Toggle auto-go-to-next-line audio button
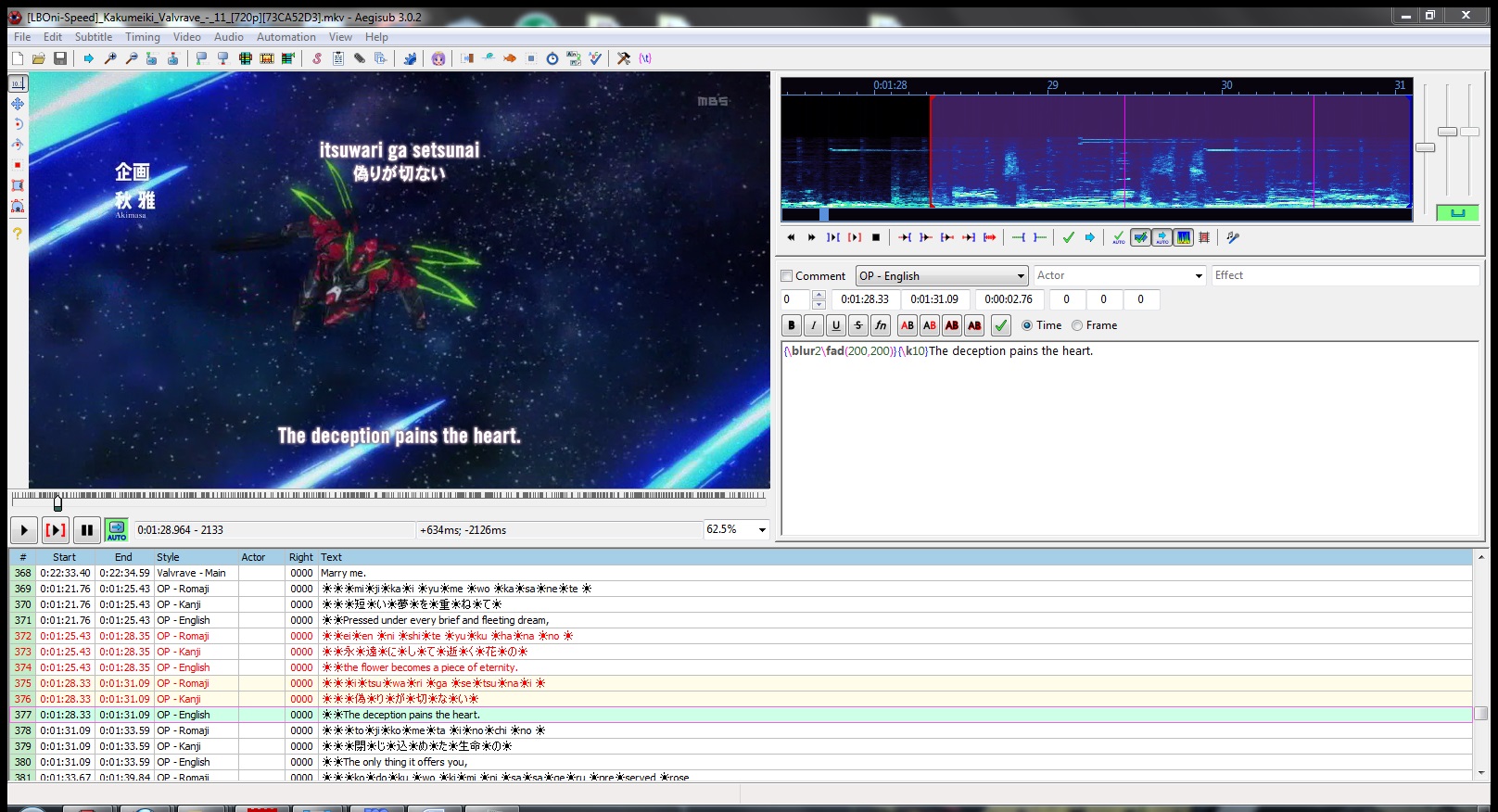This screenshot has width=1498, height=812. pyautogui.click(x=1140, y=237)
